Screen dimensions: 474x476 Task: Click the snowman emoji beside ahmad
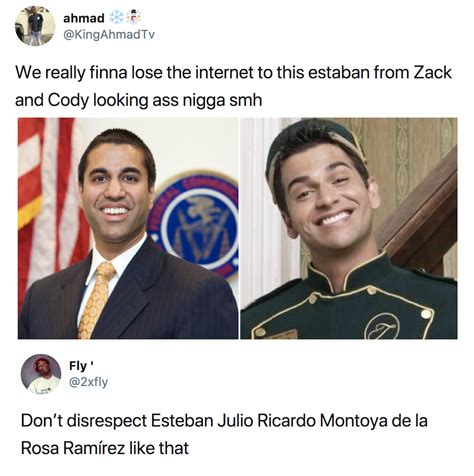(134, 17)
